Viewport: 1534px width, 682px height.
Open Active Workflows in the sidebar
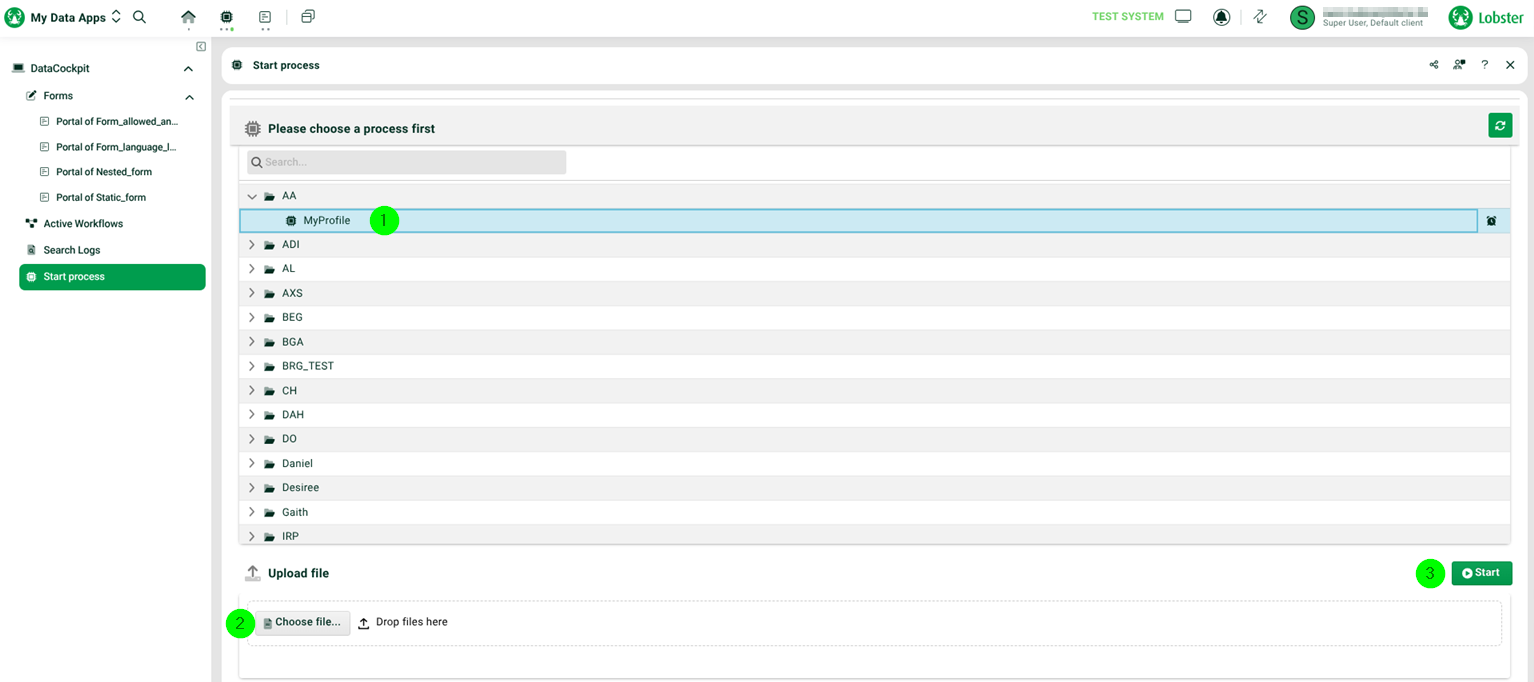83,224
